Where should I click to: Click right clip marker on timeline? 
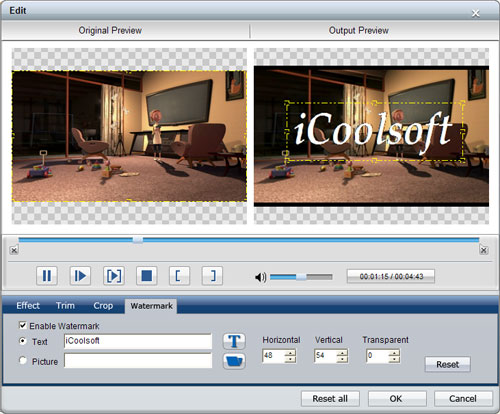[484, 250]
